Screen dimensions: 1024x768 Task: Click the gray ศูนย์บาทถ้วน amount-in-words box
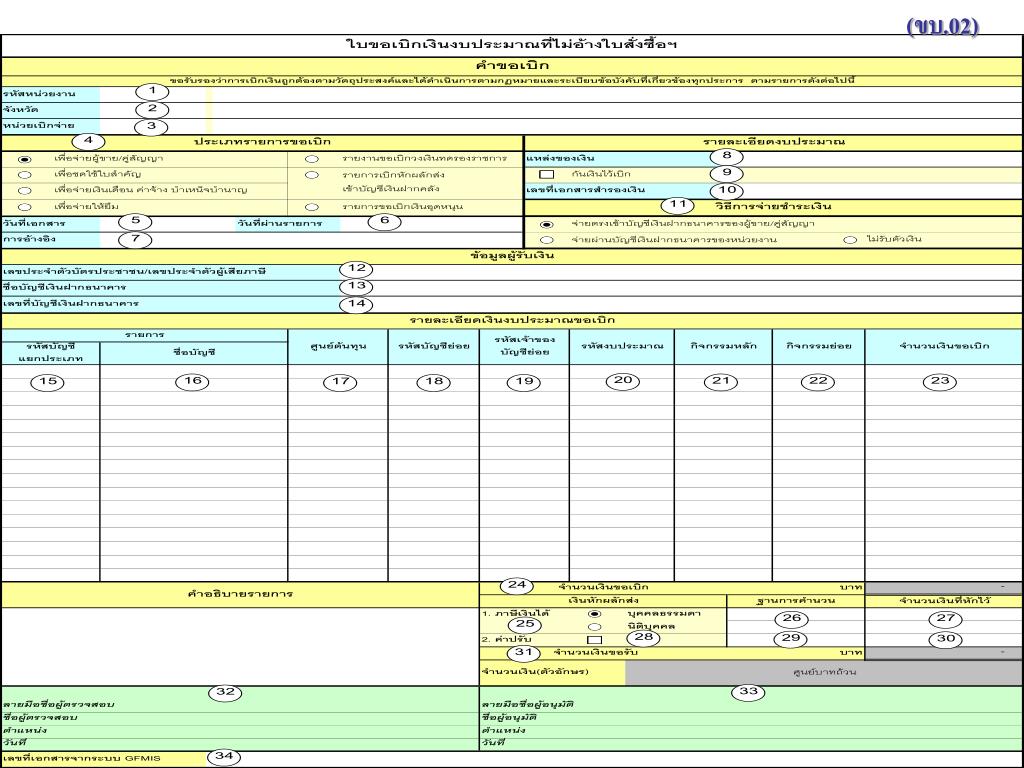click(x=824, y=672)
